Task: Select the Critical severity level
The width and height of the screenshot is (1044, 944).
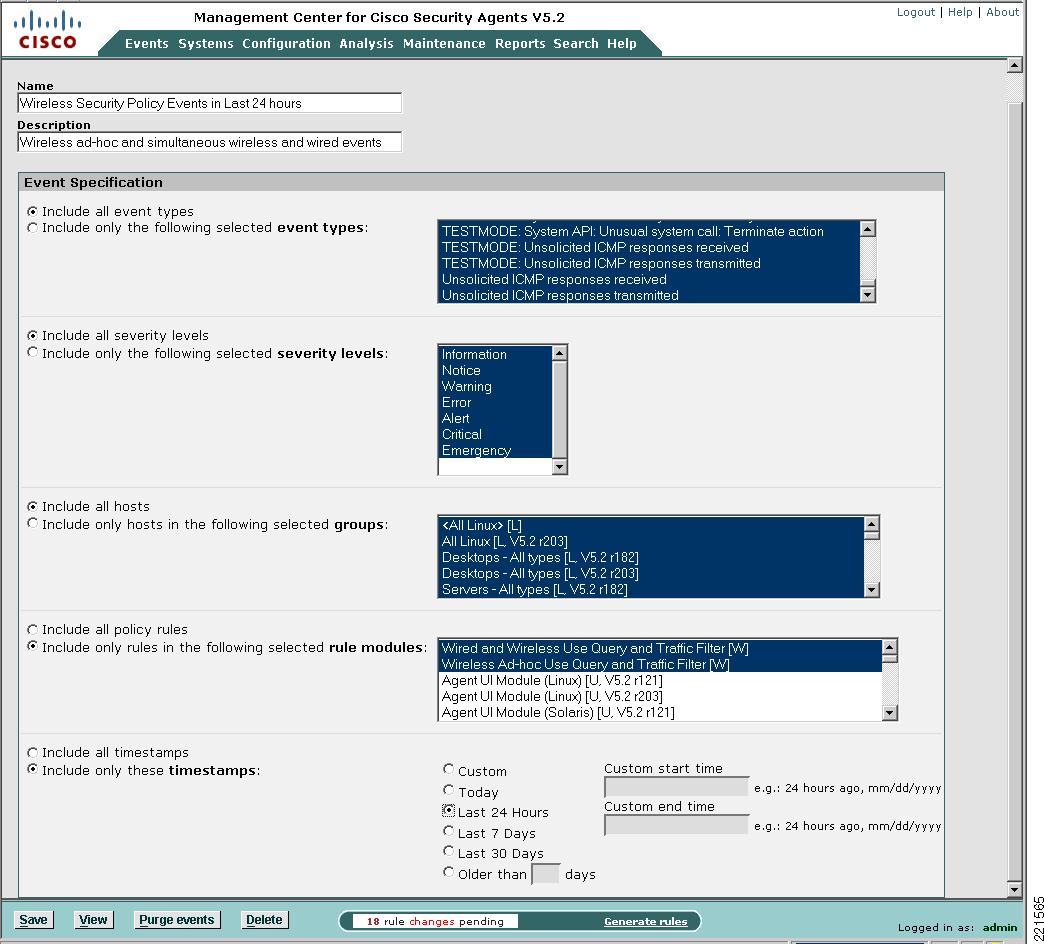Action: [x=495, y=435]
